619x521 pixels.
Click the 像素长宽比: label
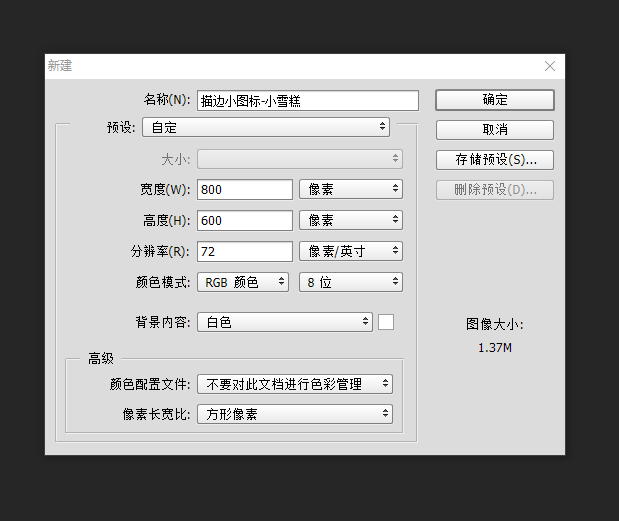pos(156,414)
